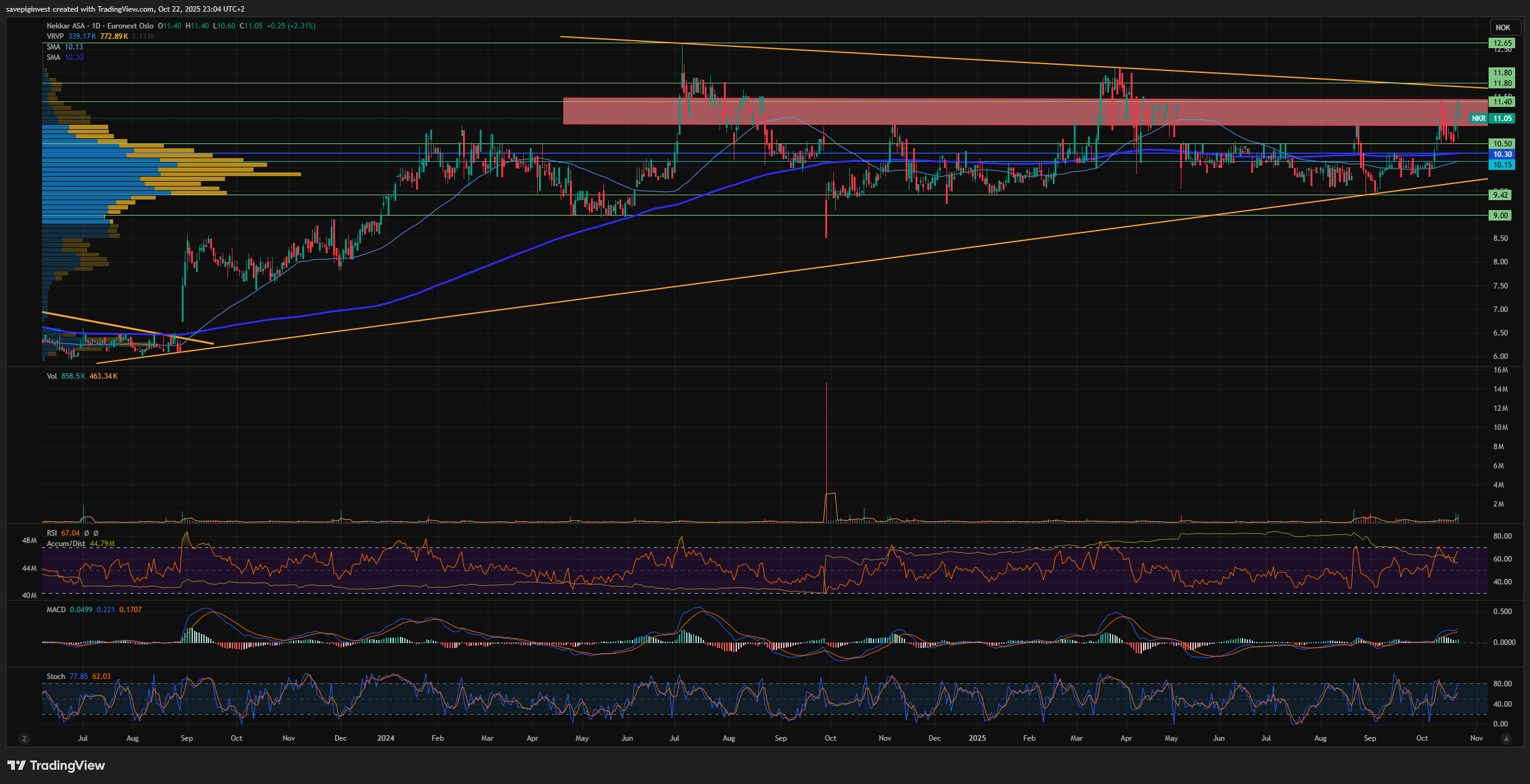Select the MACD indicator legend
1530x784 pixels.
pyautogui.click(x=56, y=610)
